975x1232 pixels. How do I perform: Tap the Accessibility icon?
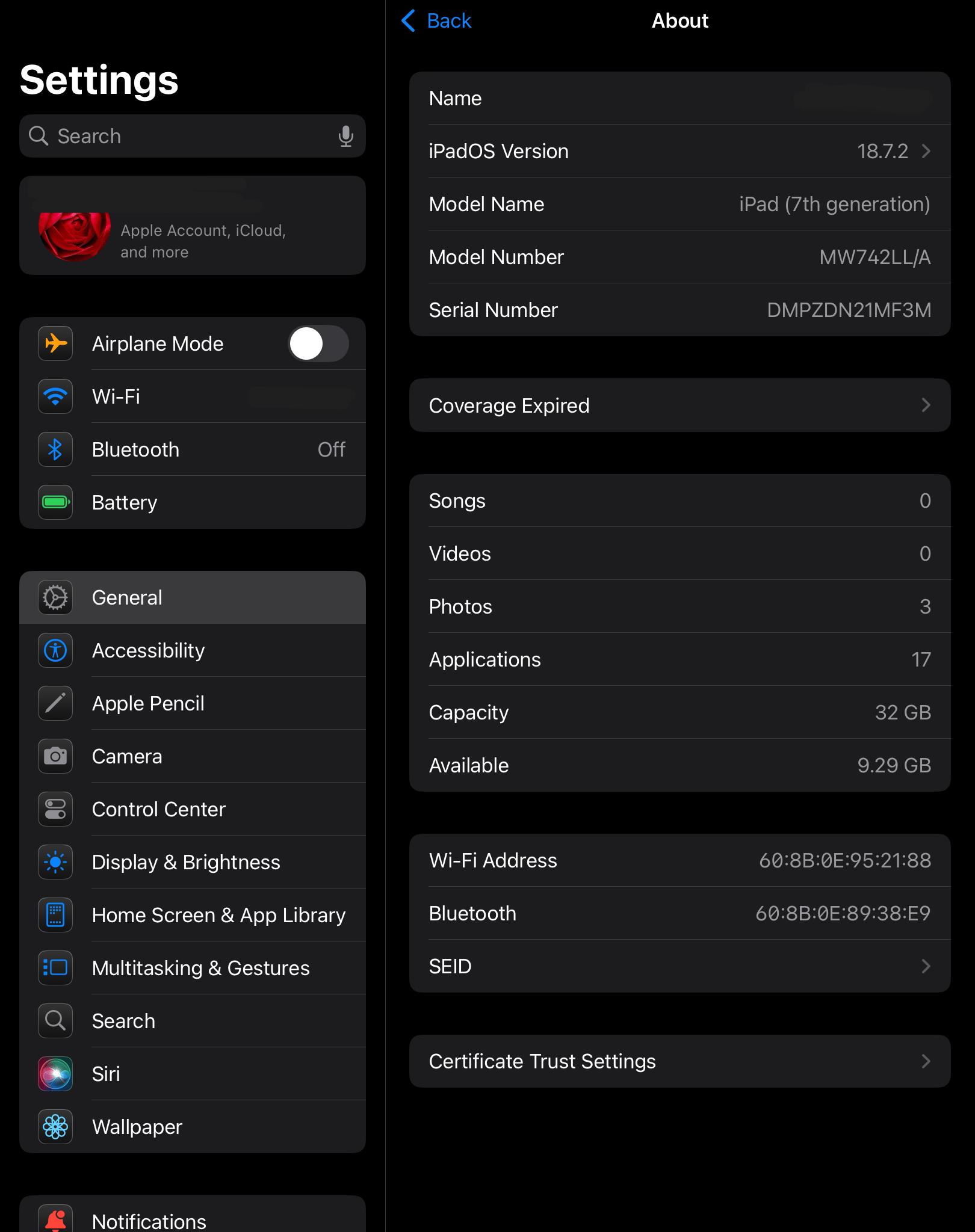tap(55, 650)
